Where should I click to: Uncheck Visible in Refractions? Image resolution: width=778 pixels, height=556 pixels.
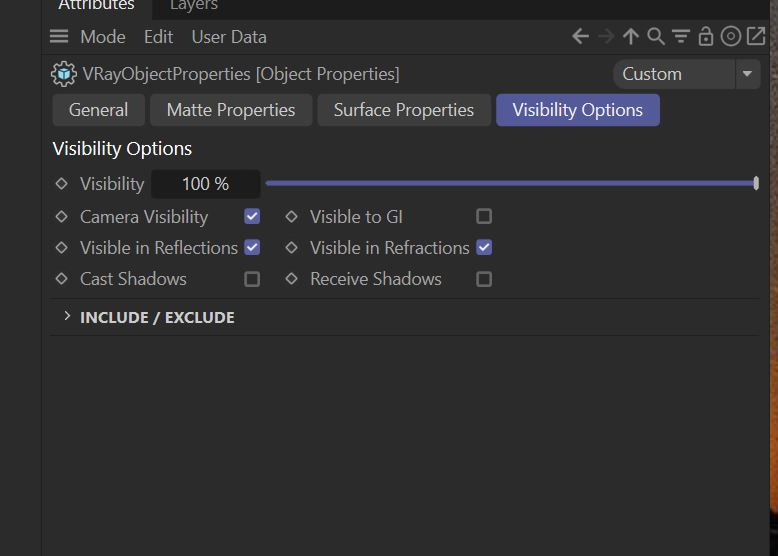pyautogui.click(x=484, y=247)
